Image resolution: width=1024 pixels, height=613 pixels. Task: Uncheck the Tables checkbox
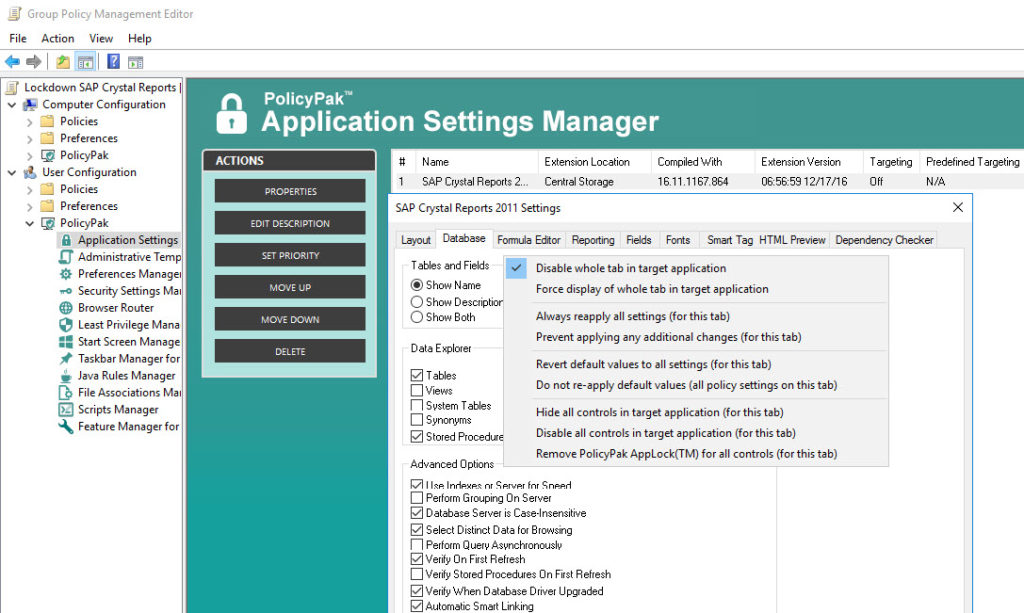pyautogui.click(x=417, y=375)
